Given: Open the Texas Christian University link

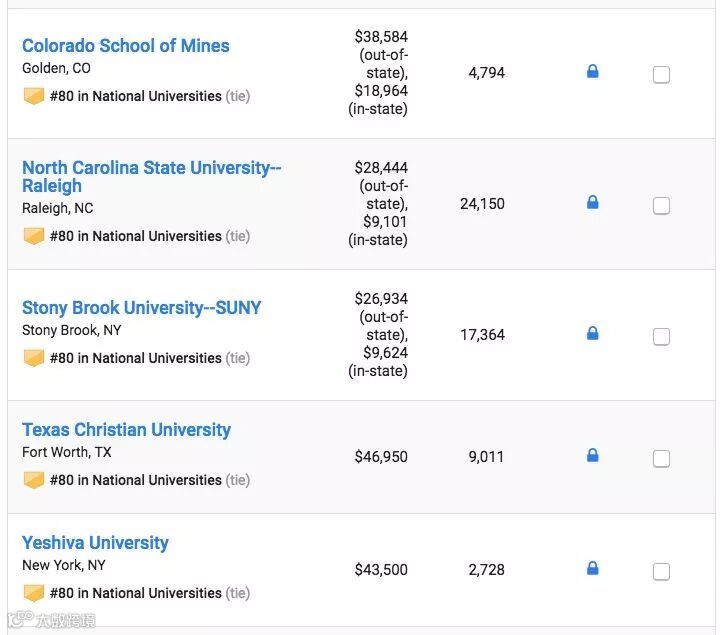Looking at the screenshot, I should coord(126,430).
